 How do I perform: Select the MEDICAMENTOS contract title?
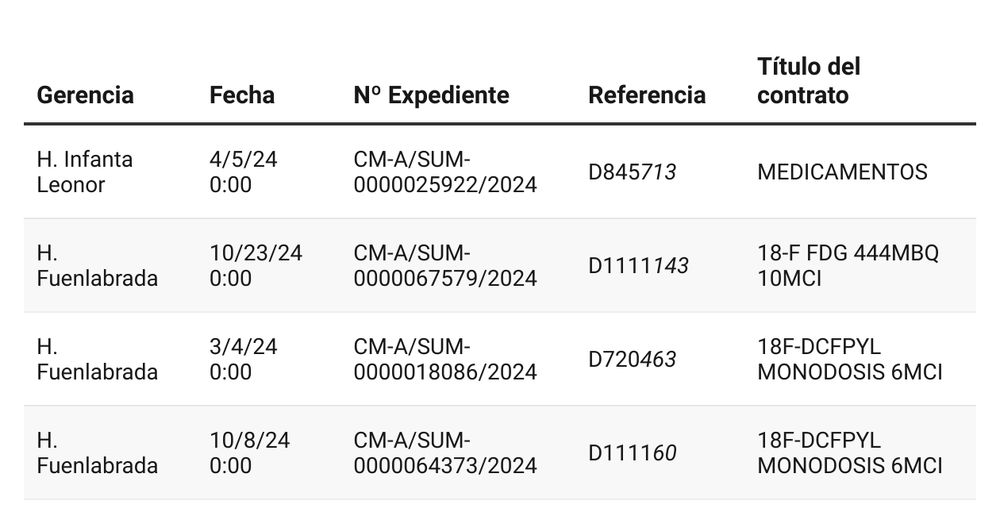tap(842, 172)
